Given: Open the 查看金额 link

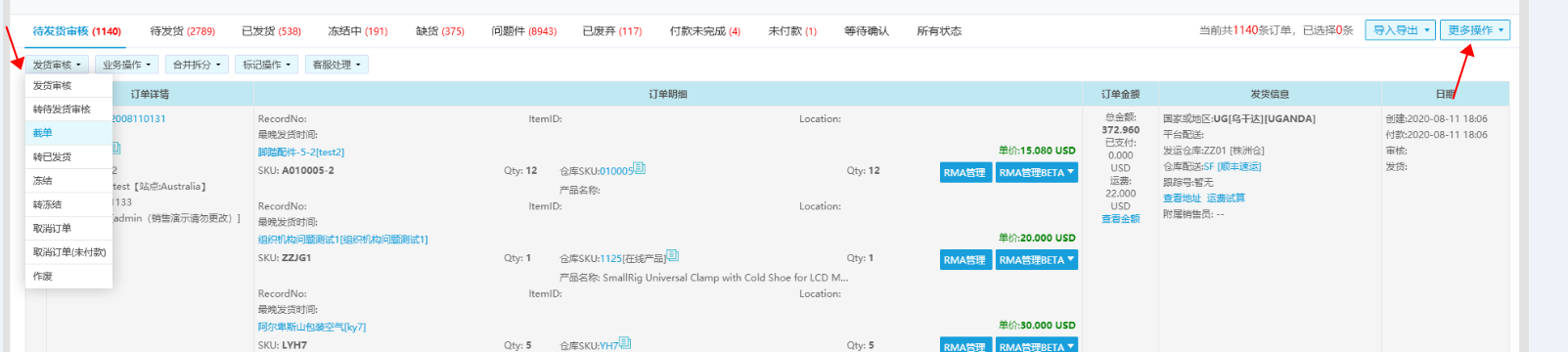Looking at the screenshot, I should coord(1121,219).
